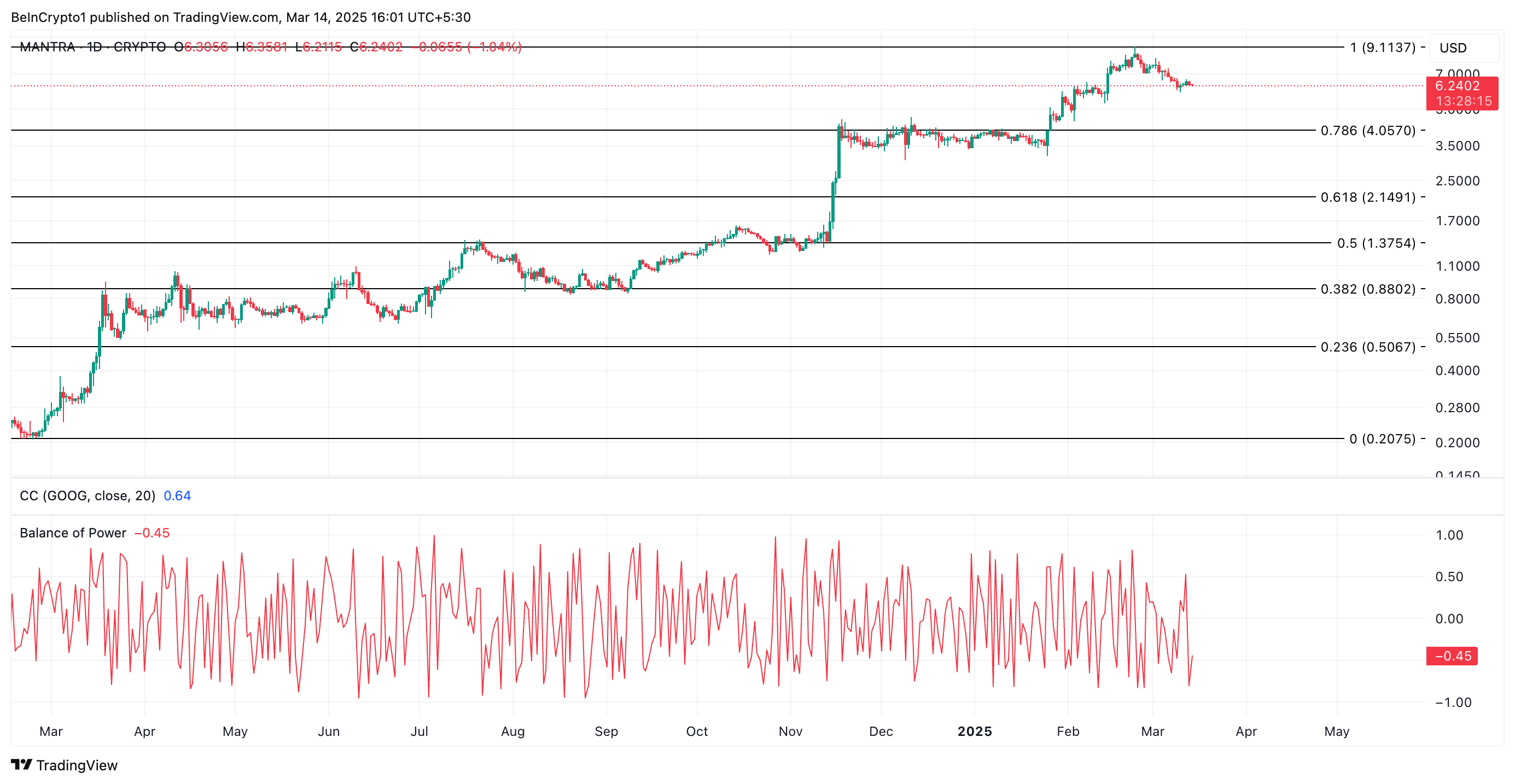1515x784 pixels.
Task: Click the Balance of Power legend value -0.45
Action: pyautogui.click(x=151, y=533)
